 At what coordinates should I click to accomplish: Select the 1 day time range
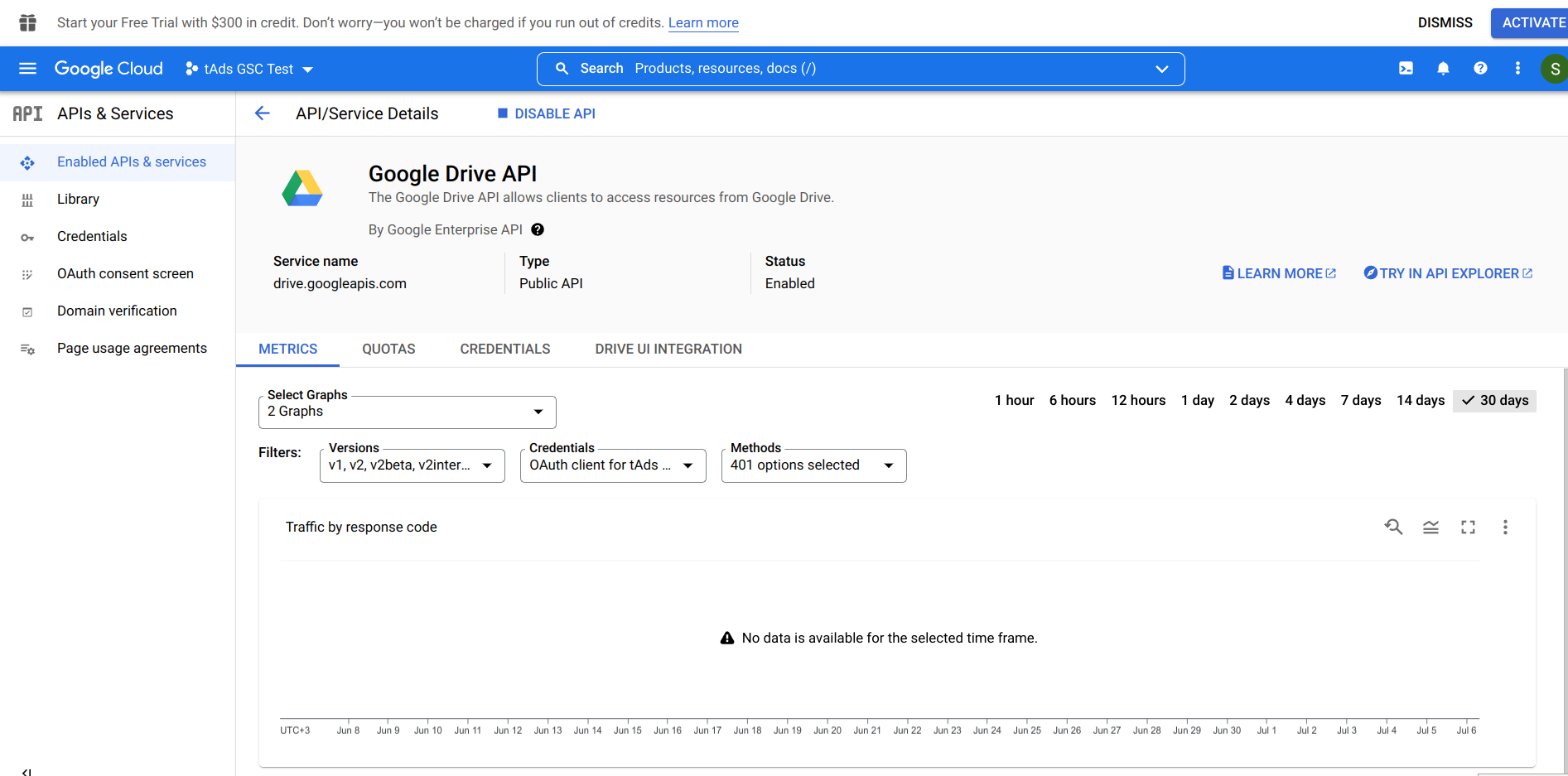click(1197, 401)
